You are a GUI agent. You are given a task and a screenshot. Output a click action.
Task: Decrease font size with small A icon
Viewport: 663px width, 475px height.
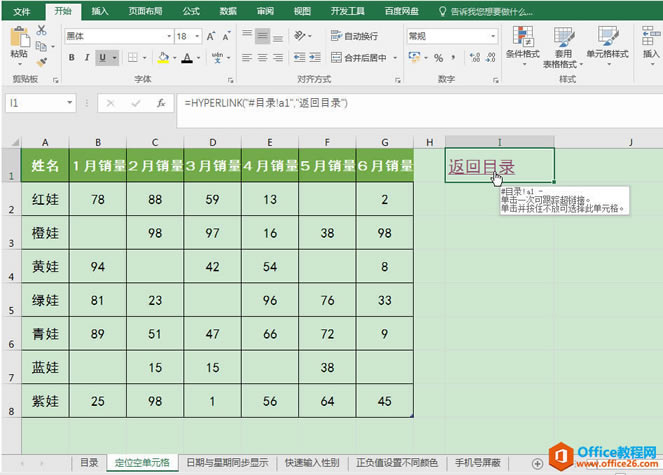click(226, 36)
